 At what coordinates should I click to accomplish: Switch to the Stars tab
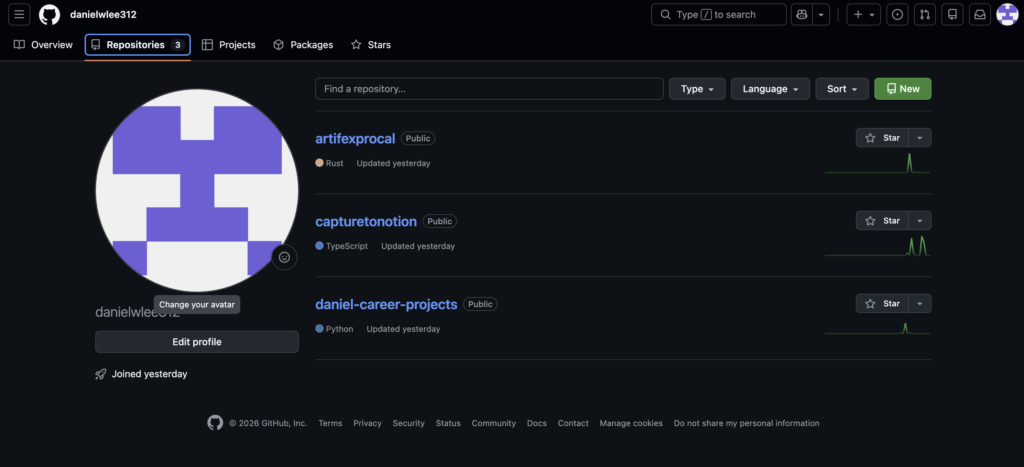tap(371, 45)
